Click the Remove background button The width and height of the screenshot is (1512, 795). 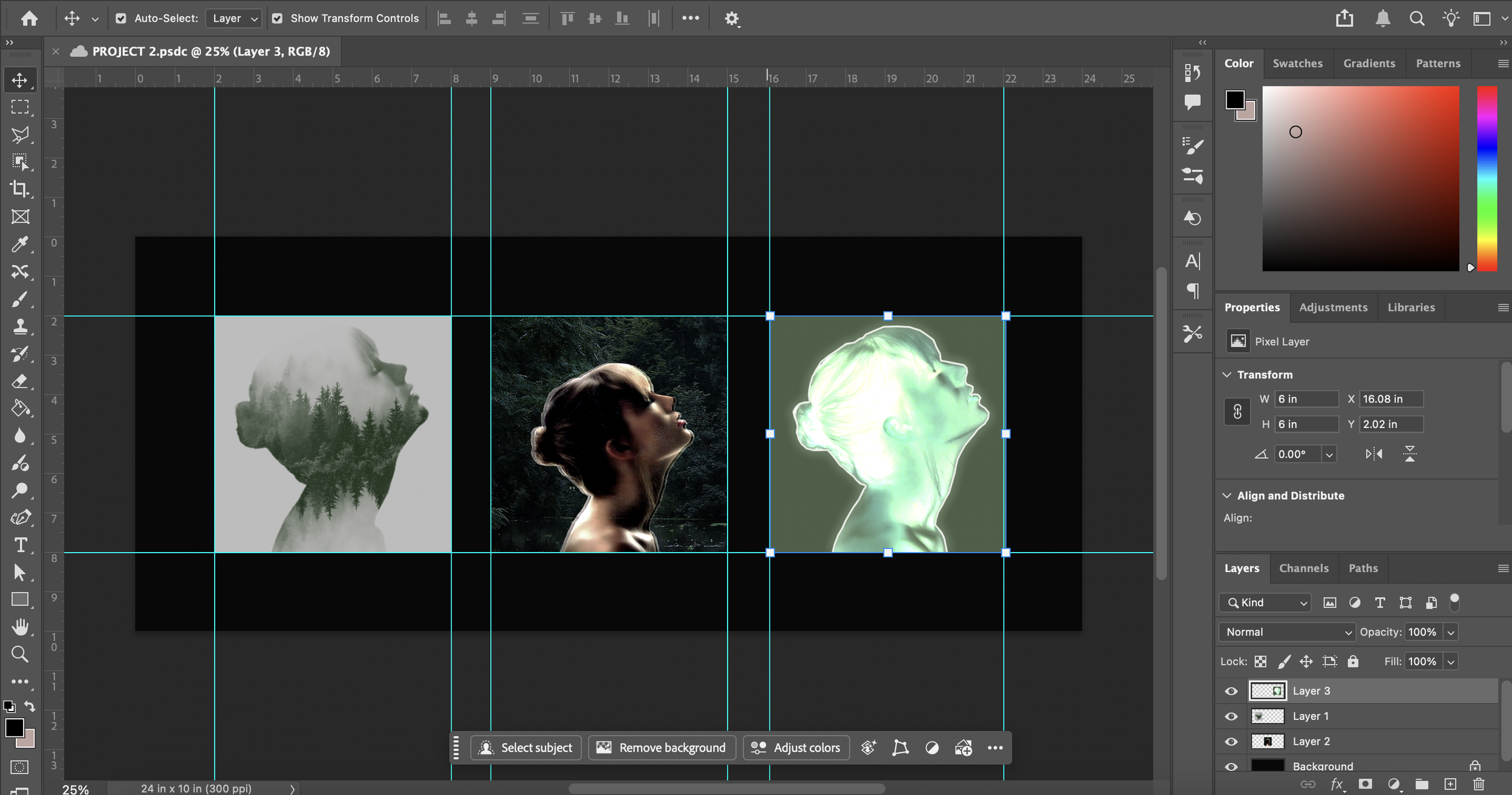[662, 748]
